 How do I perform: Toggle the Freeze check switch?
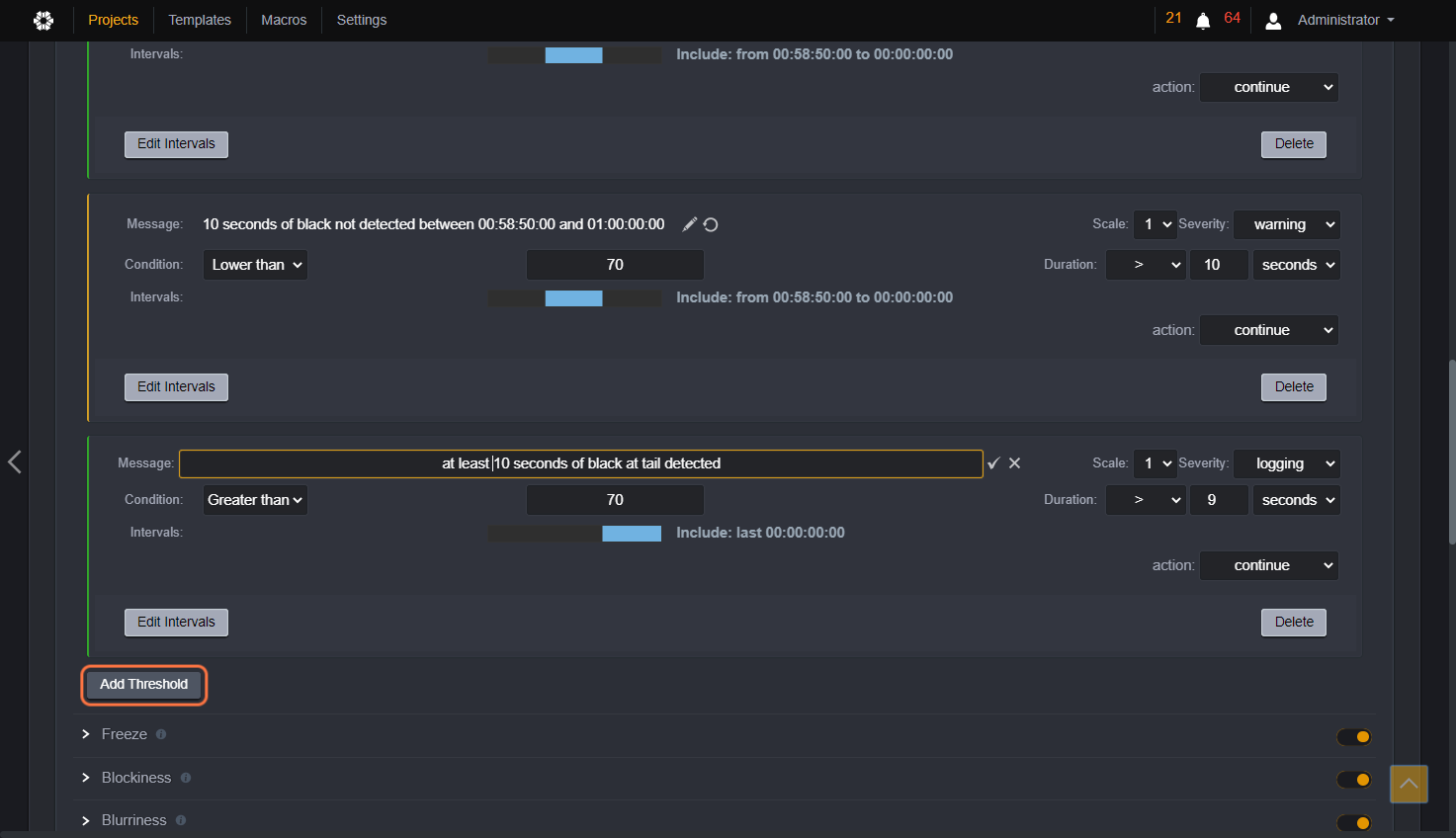(1353, 736)
